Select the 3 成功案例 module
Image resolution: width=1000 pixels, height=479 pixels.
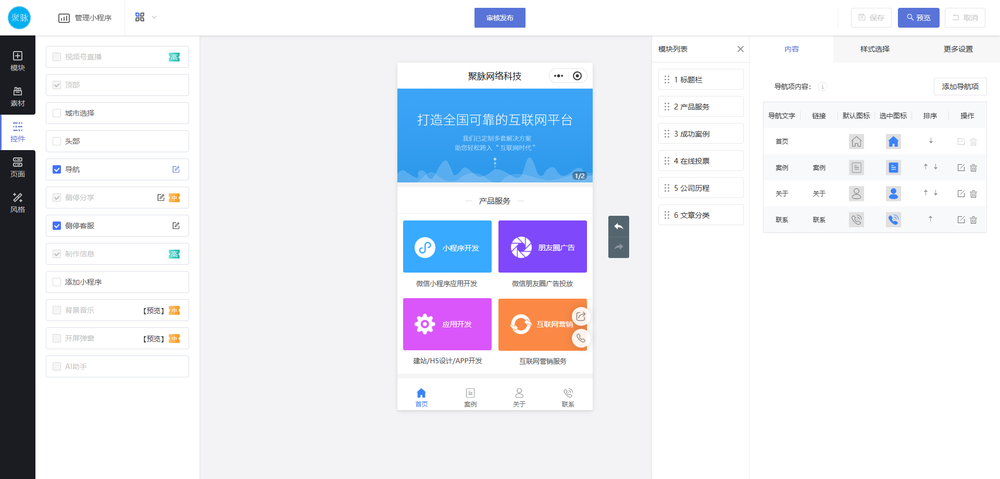click(x=701, y=134)
